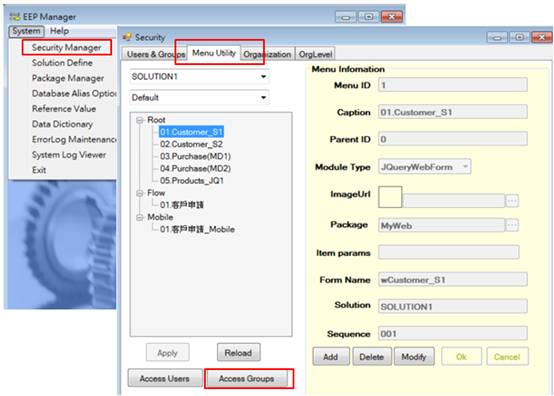Select 03.Purchase(MD1) tree item
The image size is (554, 396).
pyautogui.click(x=195, y=156)
